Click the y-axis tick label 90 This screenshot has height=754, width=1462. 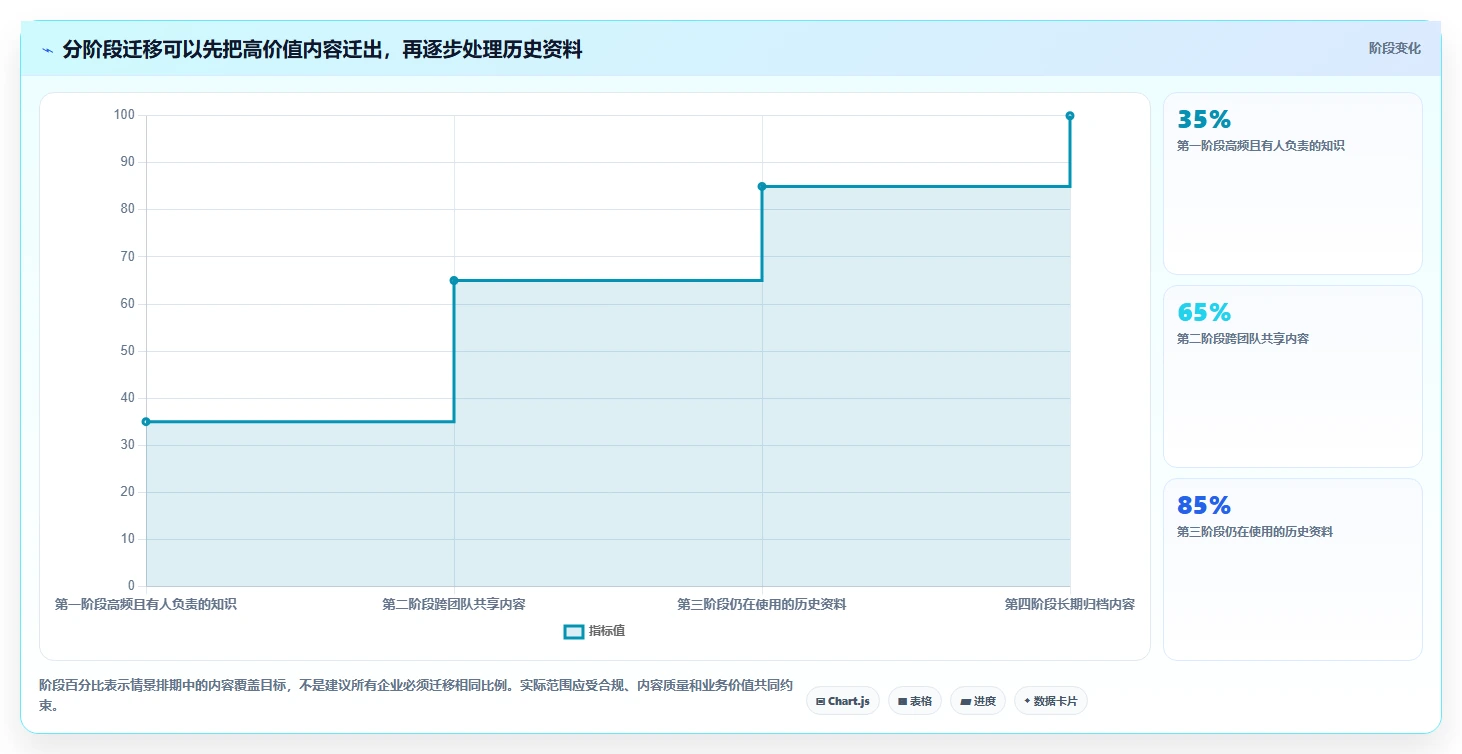pos(127,162)
